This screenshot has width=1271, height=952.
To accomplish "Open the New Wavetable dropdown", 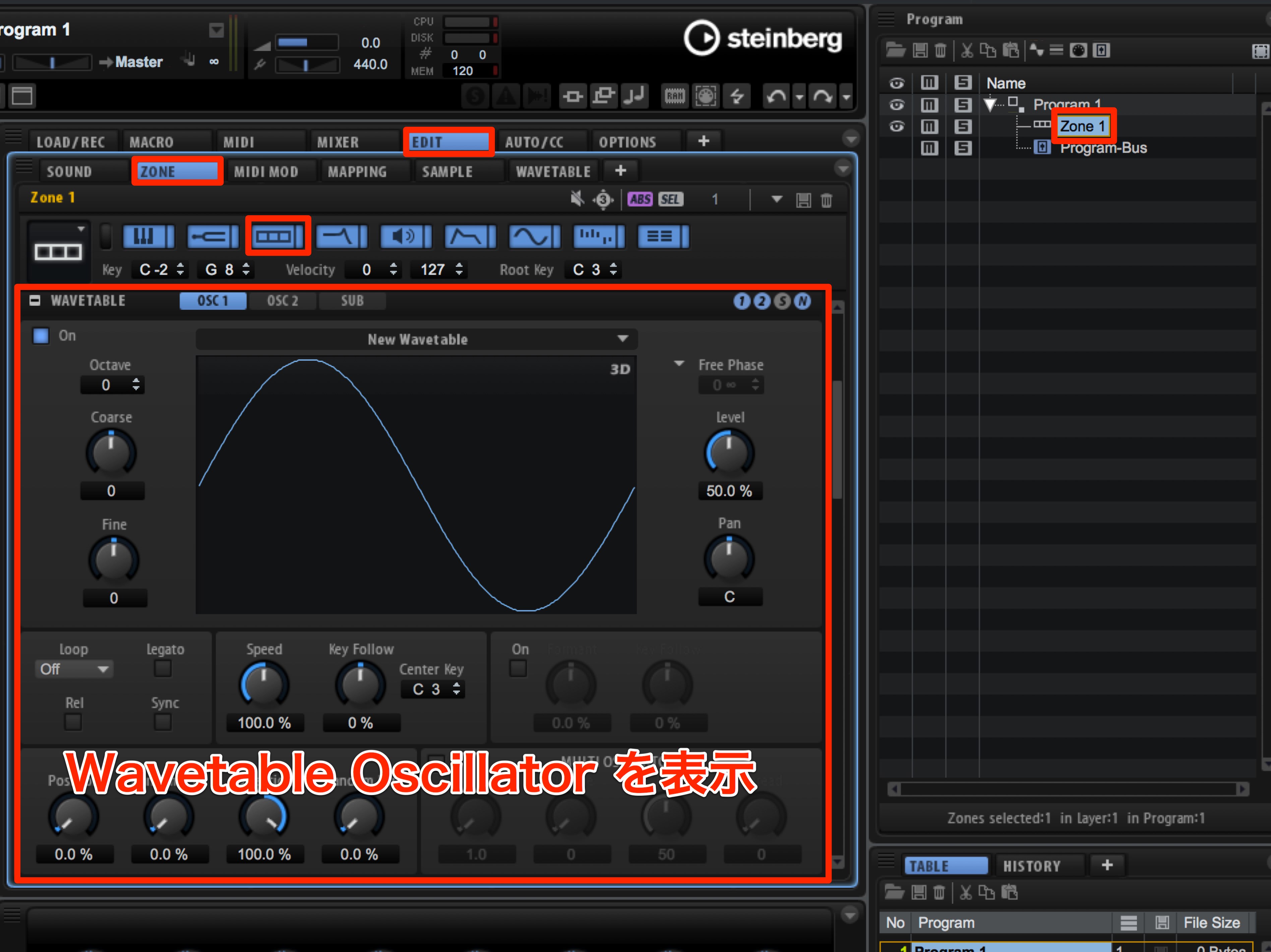I will coord(417,339).
